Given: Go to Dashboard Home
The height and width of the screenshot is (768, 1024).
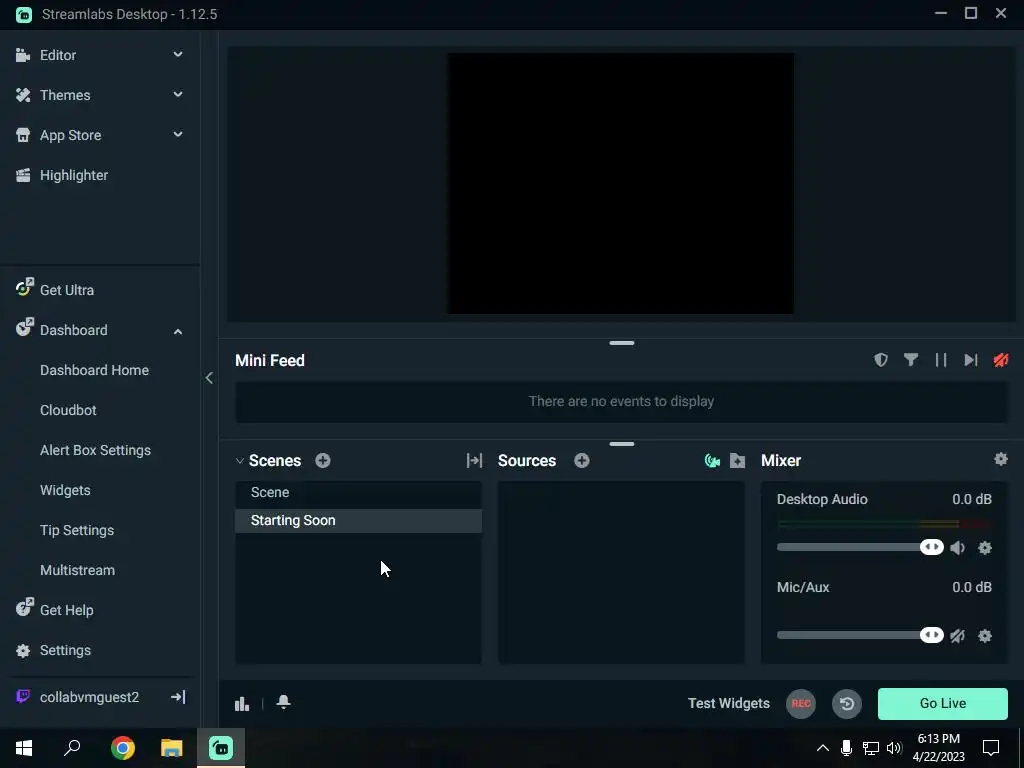Looking at the screenshot, I should coord(95,370).
